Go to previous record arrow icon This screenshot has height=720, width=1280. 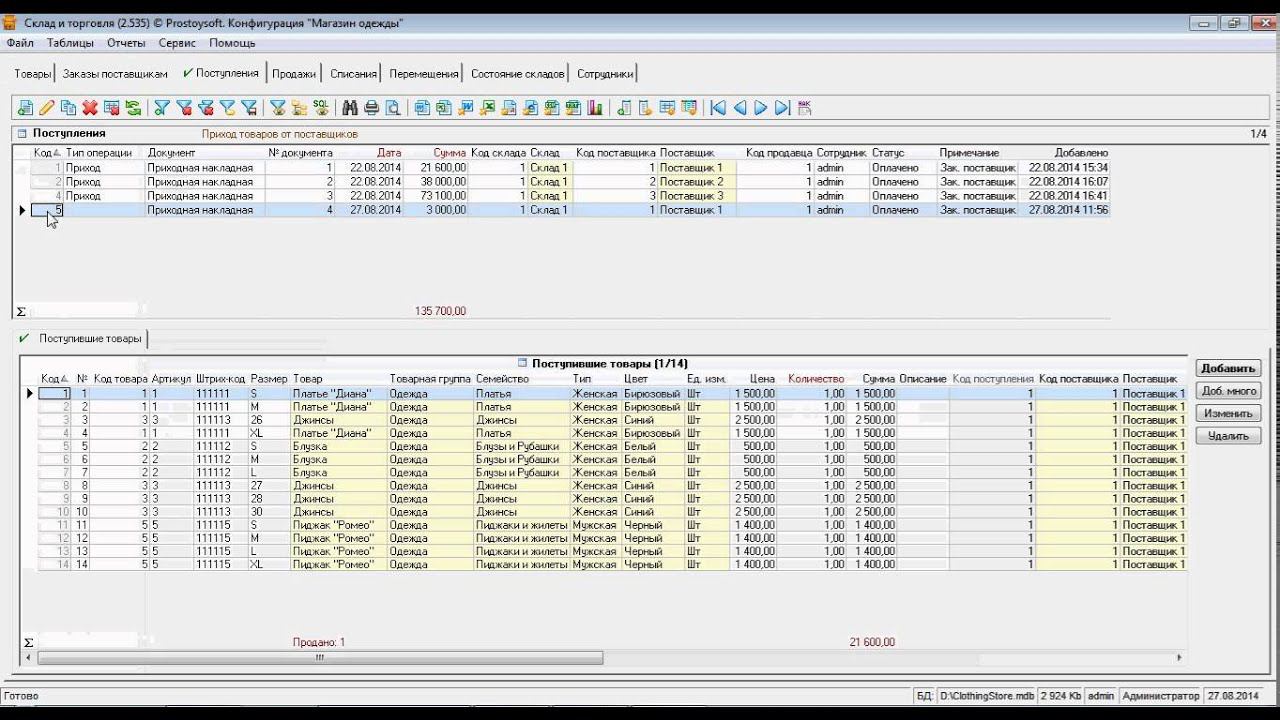740,108
